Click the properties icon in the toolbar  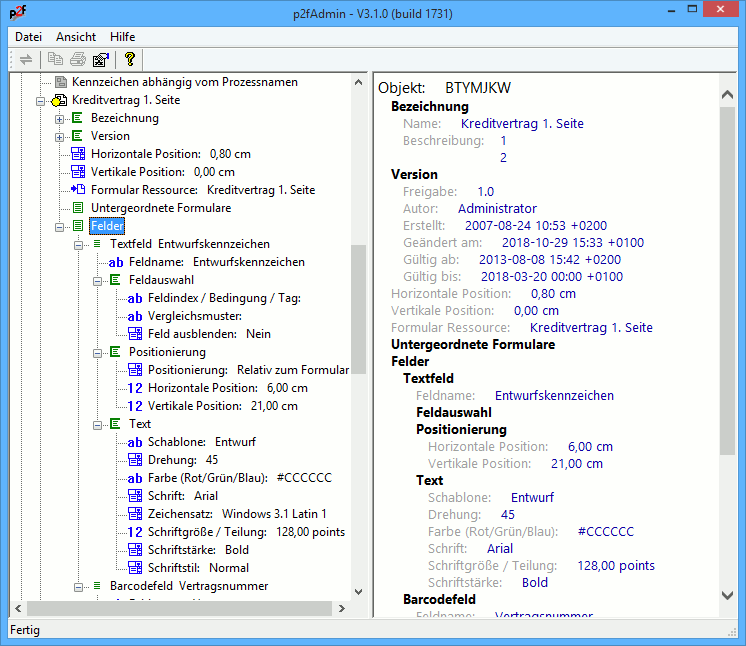101,60
